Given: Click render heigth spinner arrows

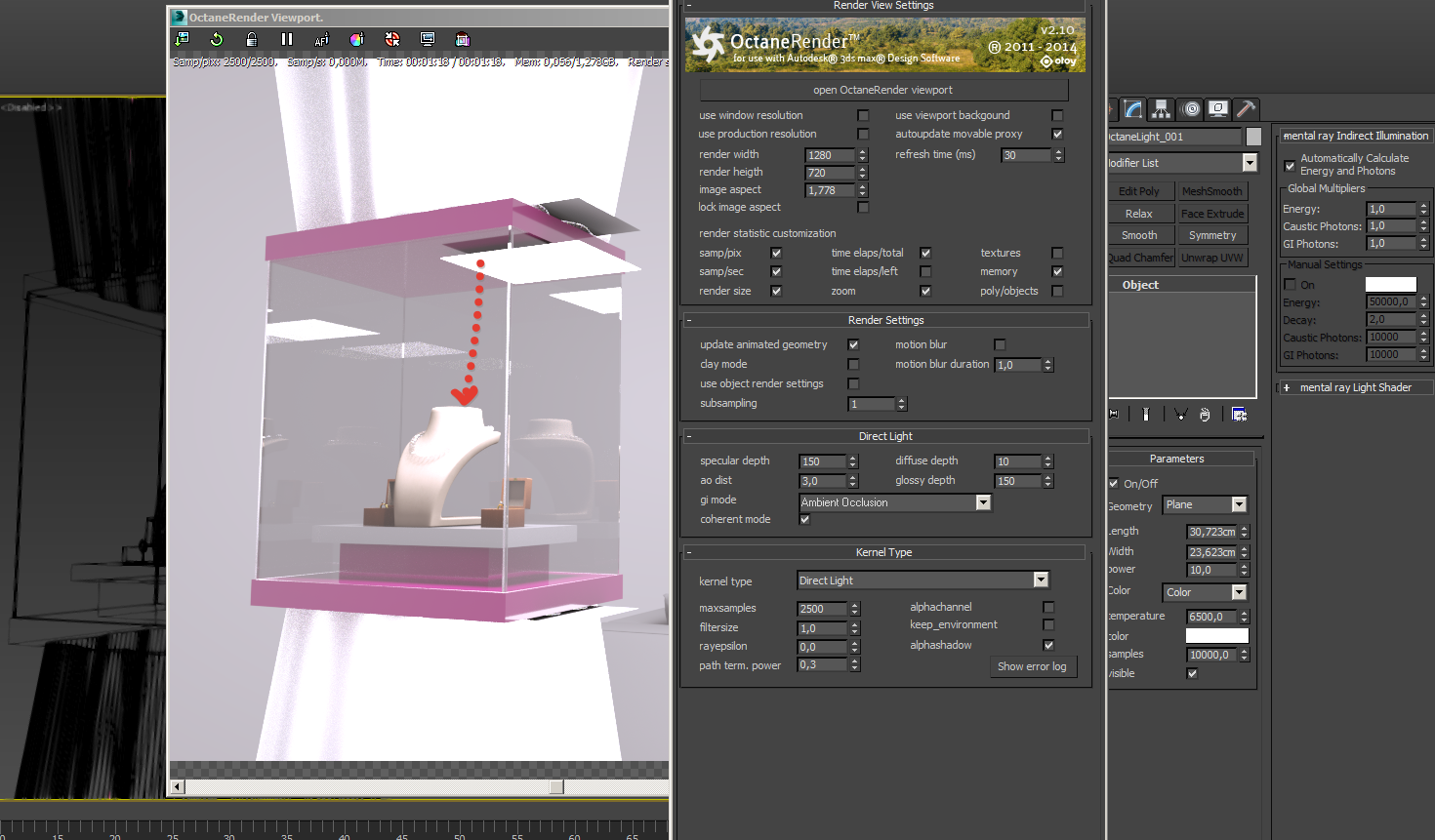Looking at the screenshot, I should [863, 173].
